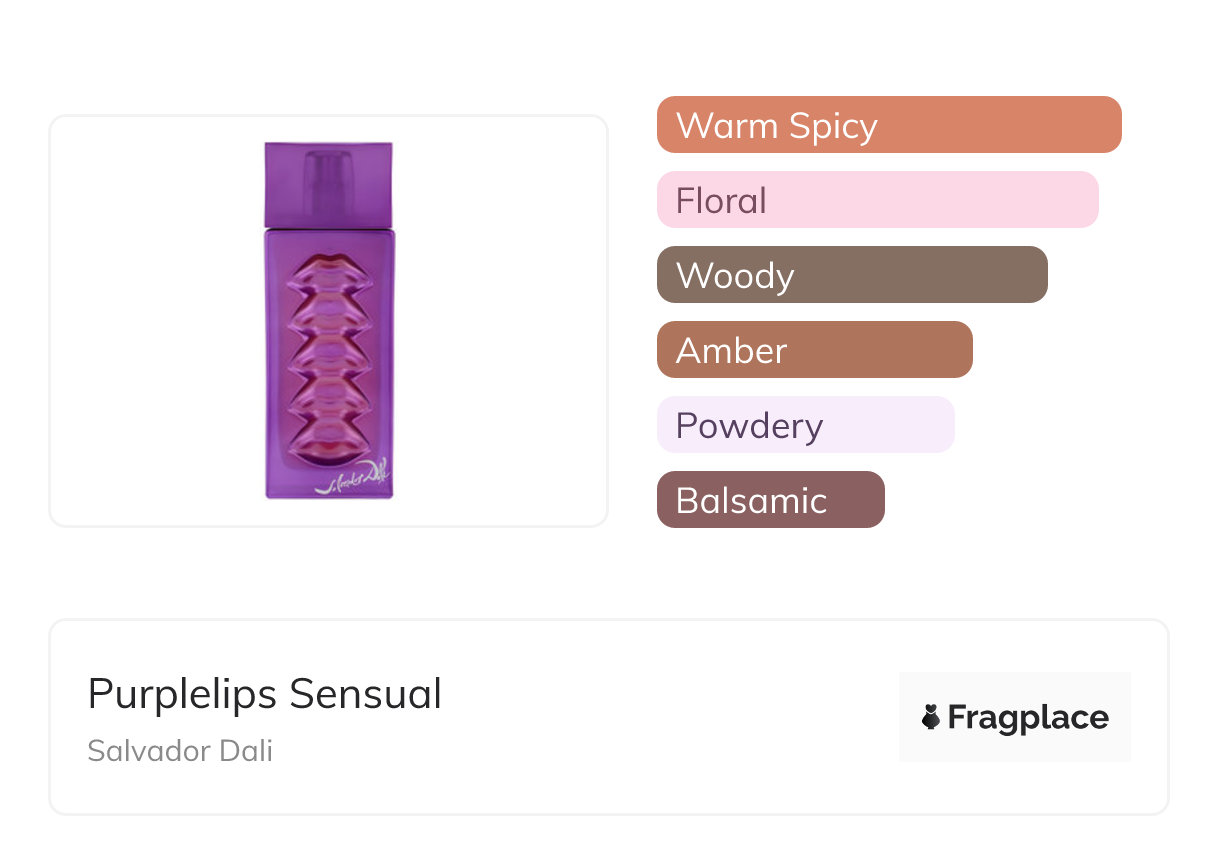Choose the Woody accord bar
The width and height of the screenshot is (1218, 864).
(x=851, y=275)
